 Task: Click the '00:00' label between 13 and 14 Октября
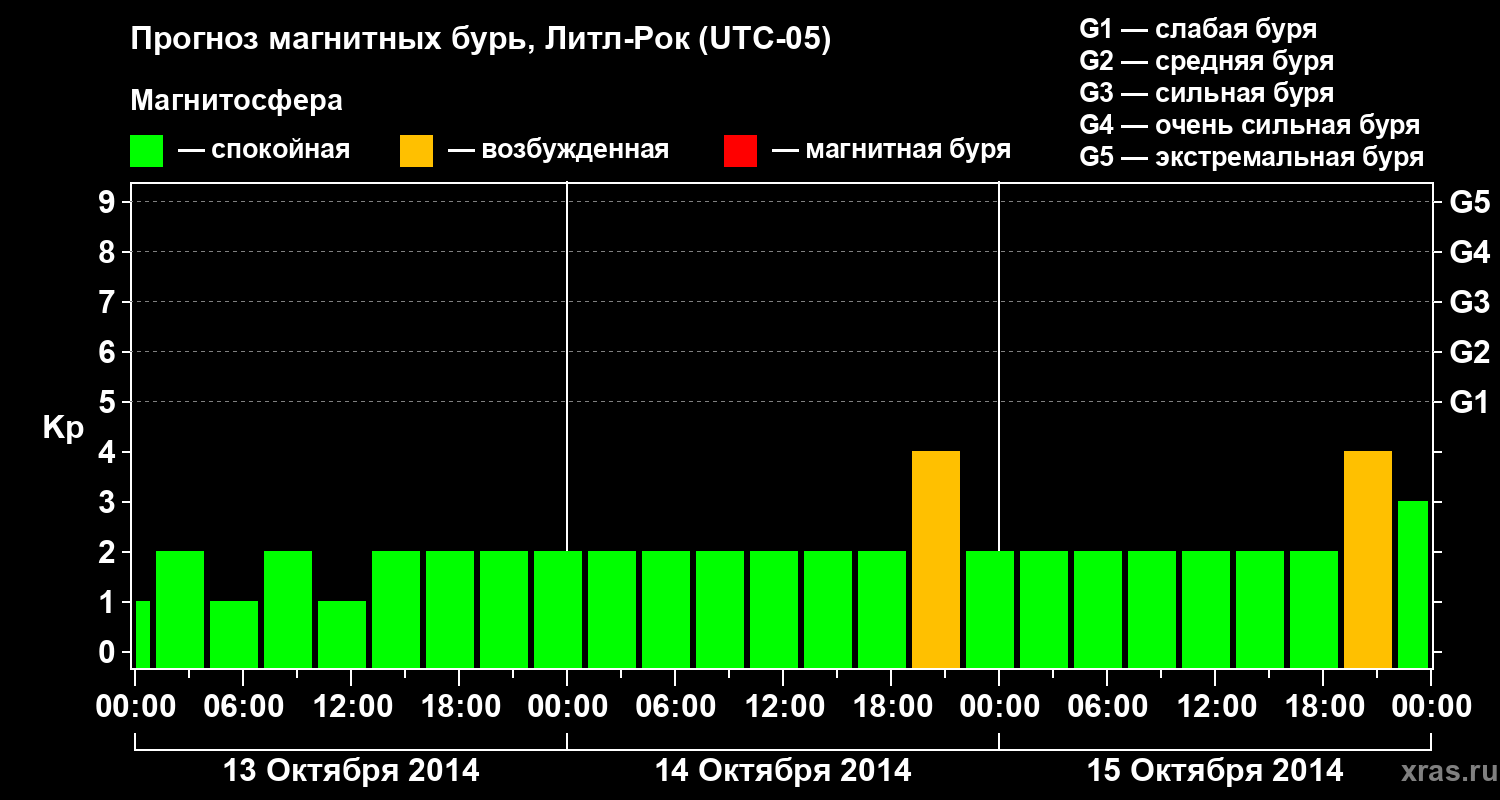click(x=567, y=706)
